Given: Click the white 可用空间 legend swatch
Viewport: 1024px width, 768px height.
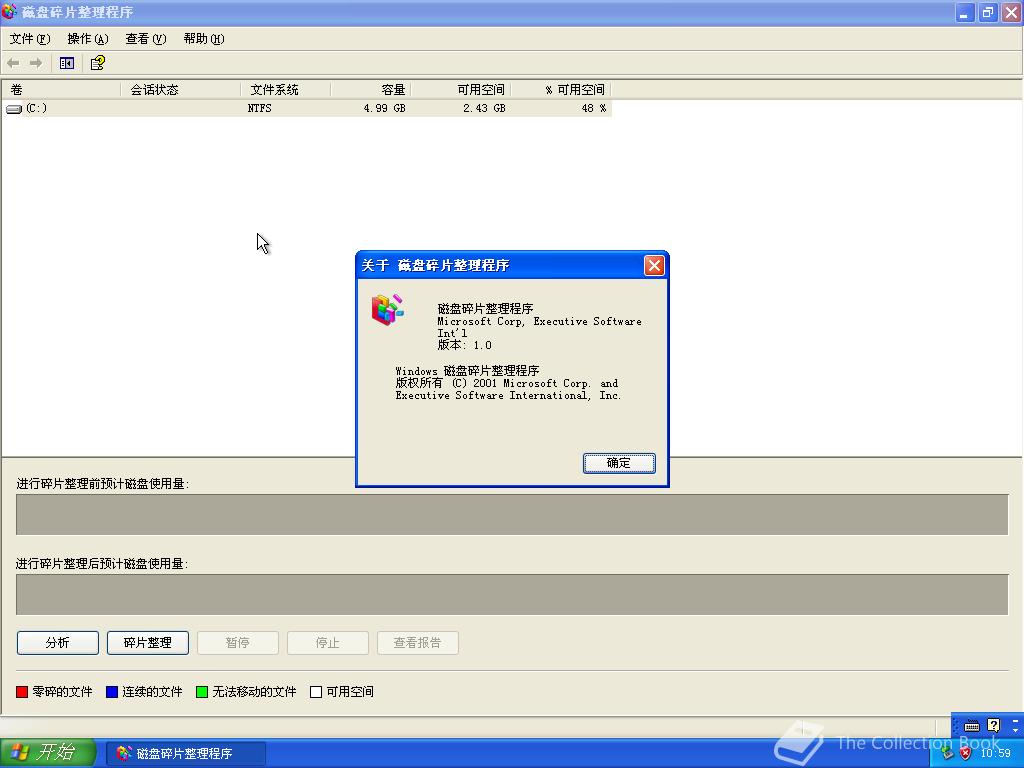Looking at the screenshot, I should pyautogui.click(x=316, y=692).
